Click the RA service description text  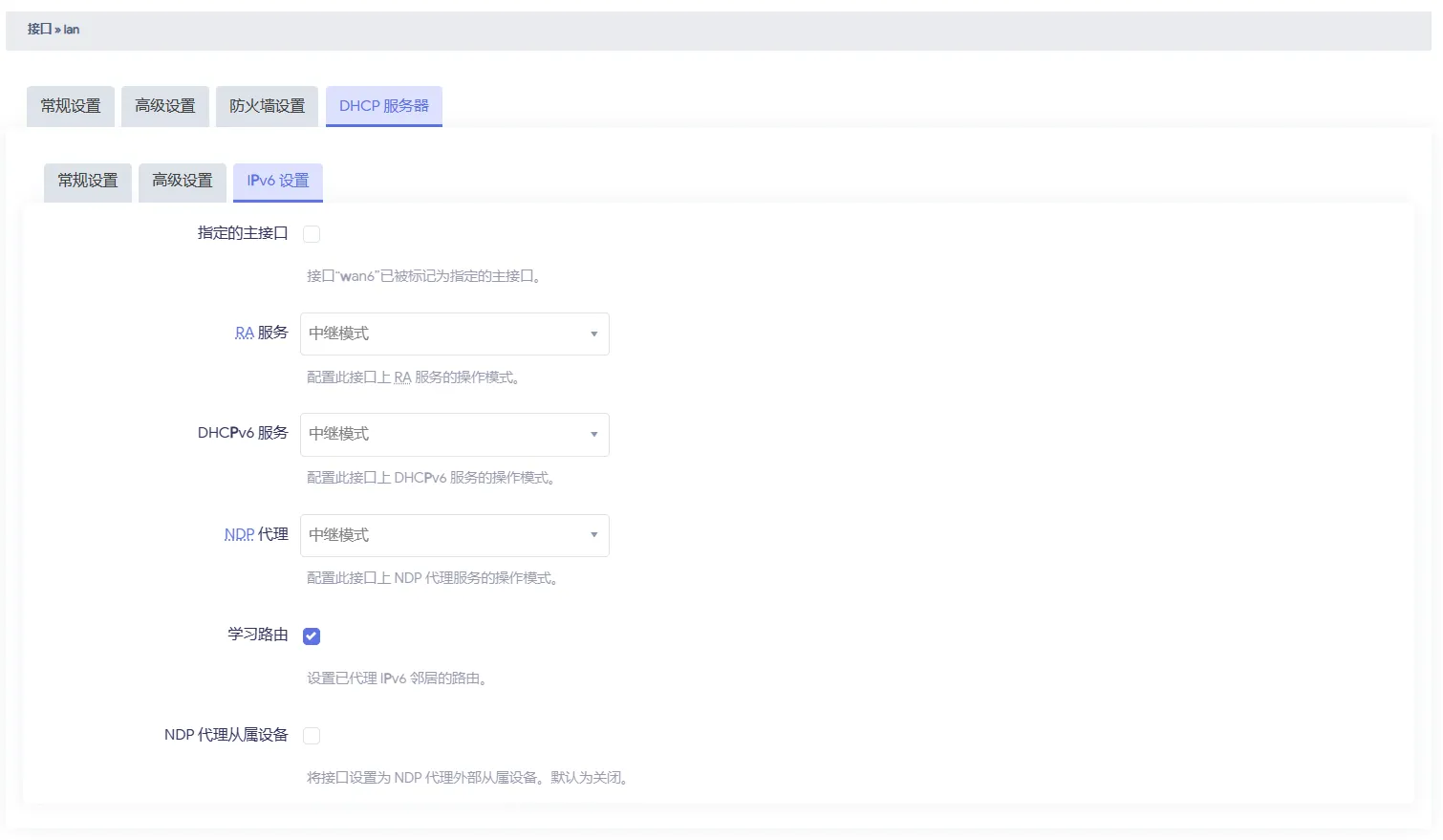[415, 377]
